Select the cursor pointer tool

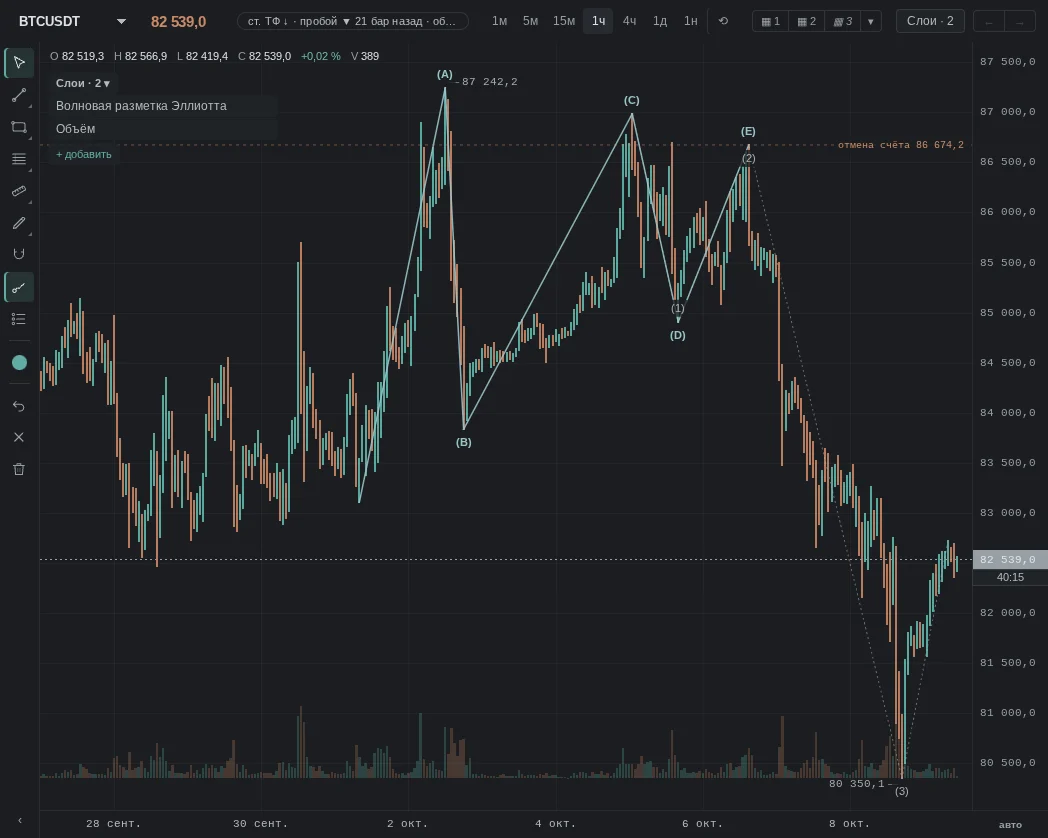pos(19,62)
